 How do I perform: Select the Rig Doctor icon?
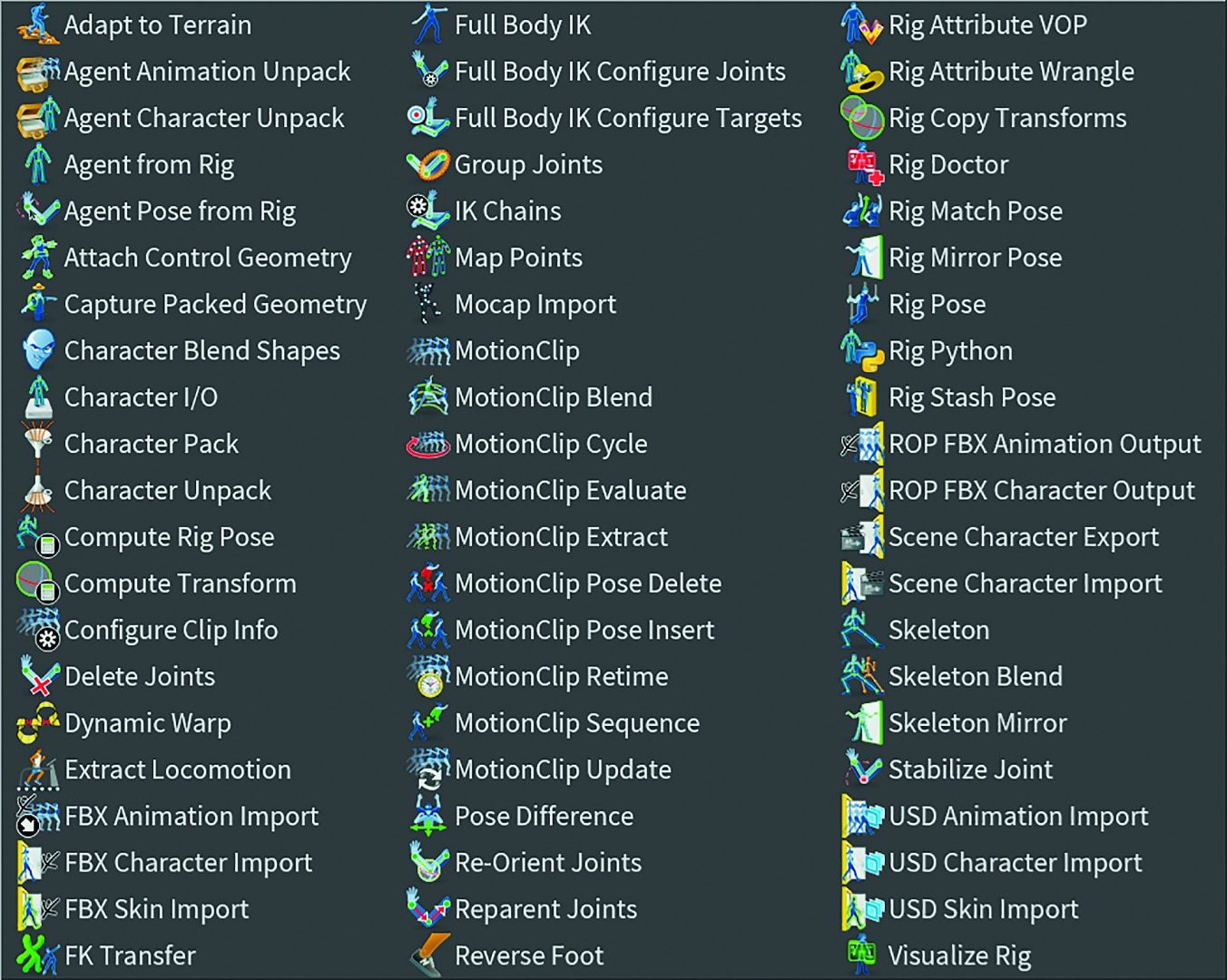tap(860, 164)
